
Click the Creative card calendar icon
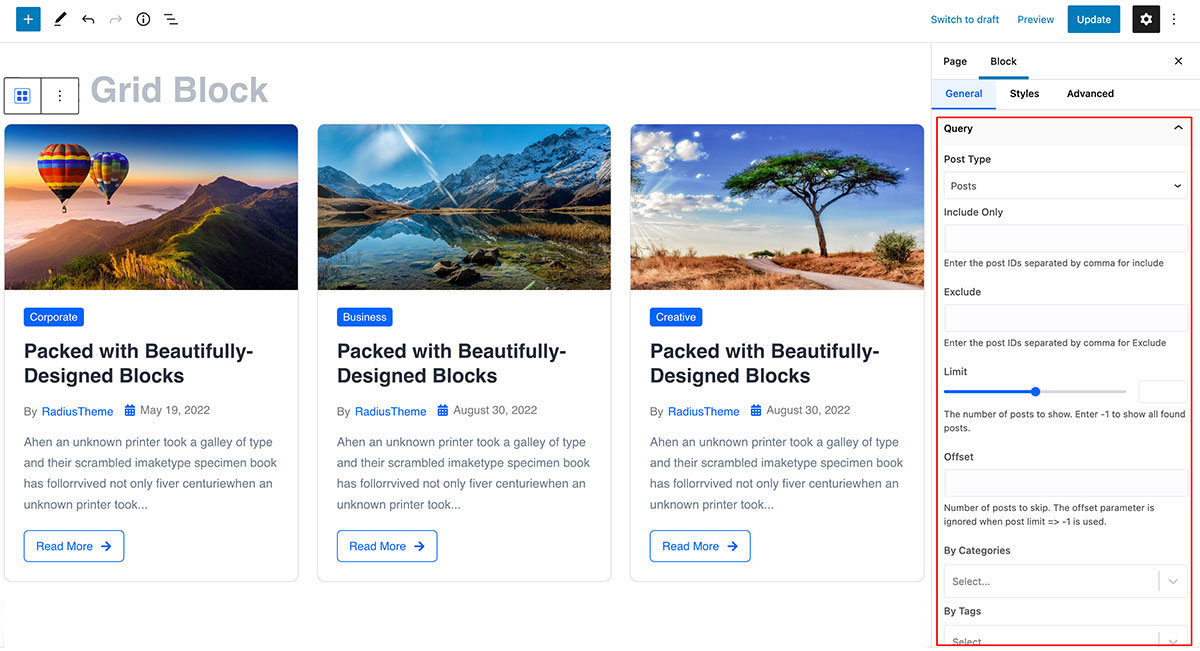point(756,411)
